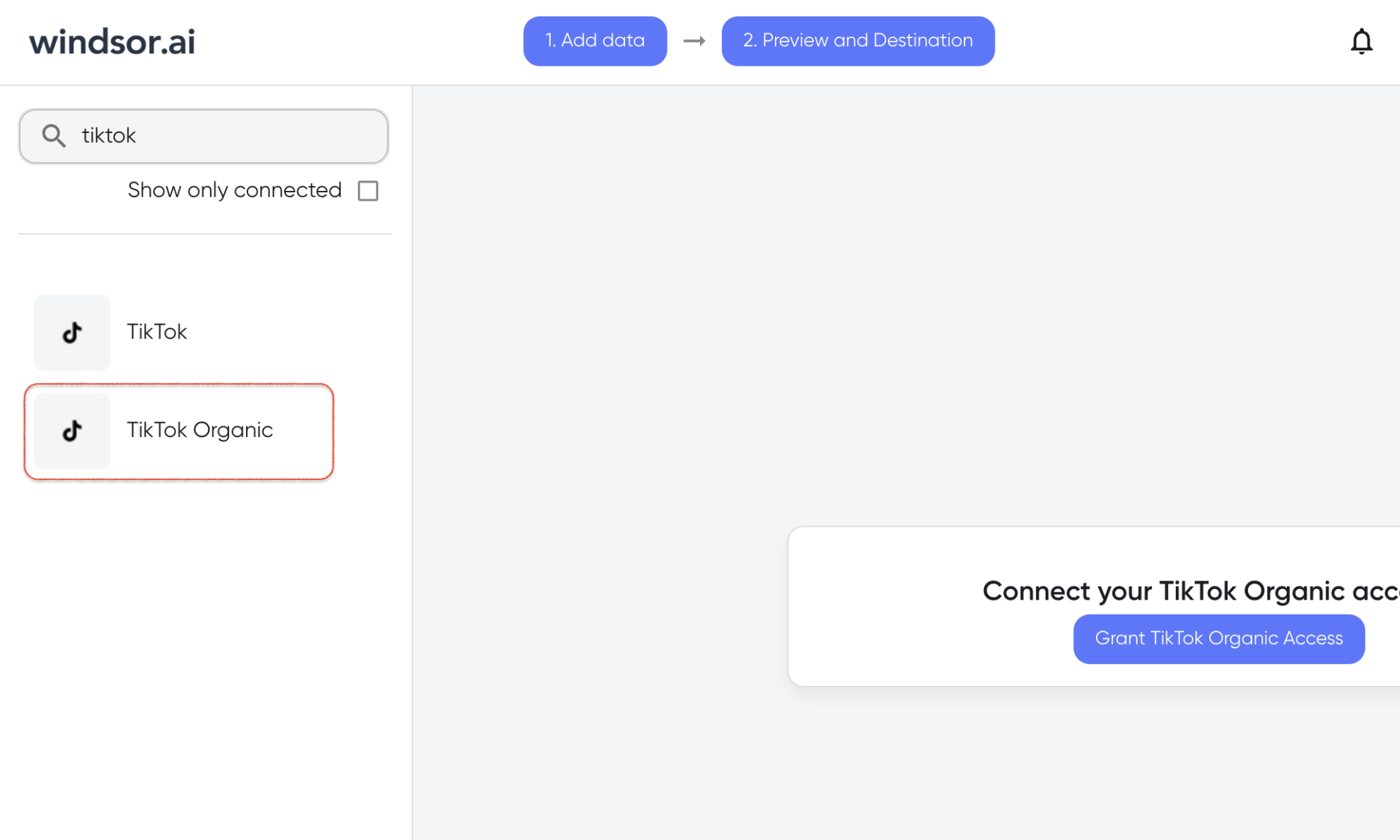
Task: Choose the TikTok connector name
Action: click(x=157, y=332)
